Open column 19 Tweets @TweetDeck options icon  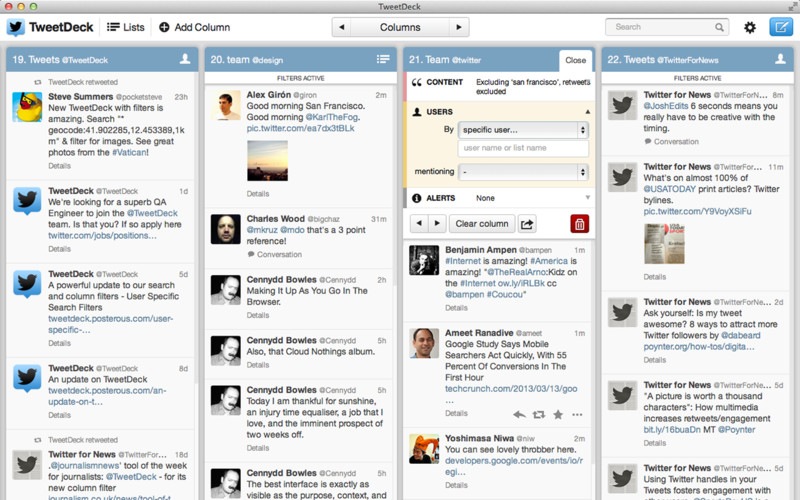(x=185, y=59)
